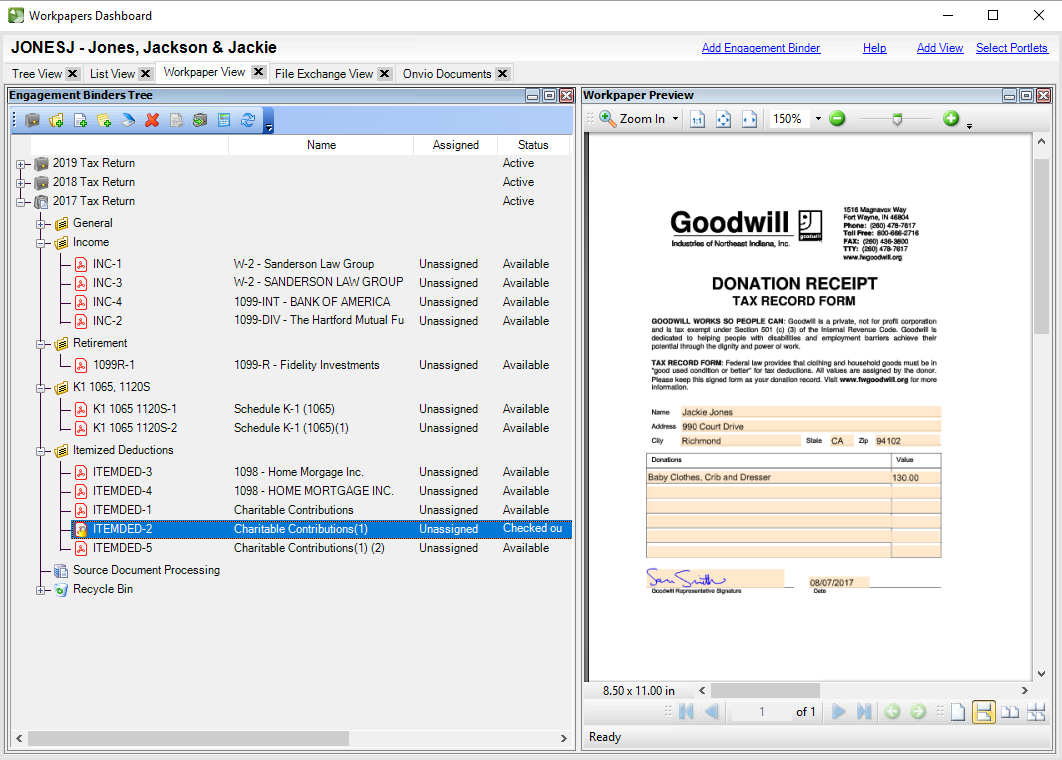
Task: Select the INC-4 1099-INT Bank of America workpaper
Action: [108, 302]
